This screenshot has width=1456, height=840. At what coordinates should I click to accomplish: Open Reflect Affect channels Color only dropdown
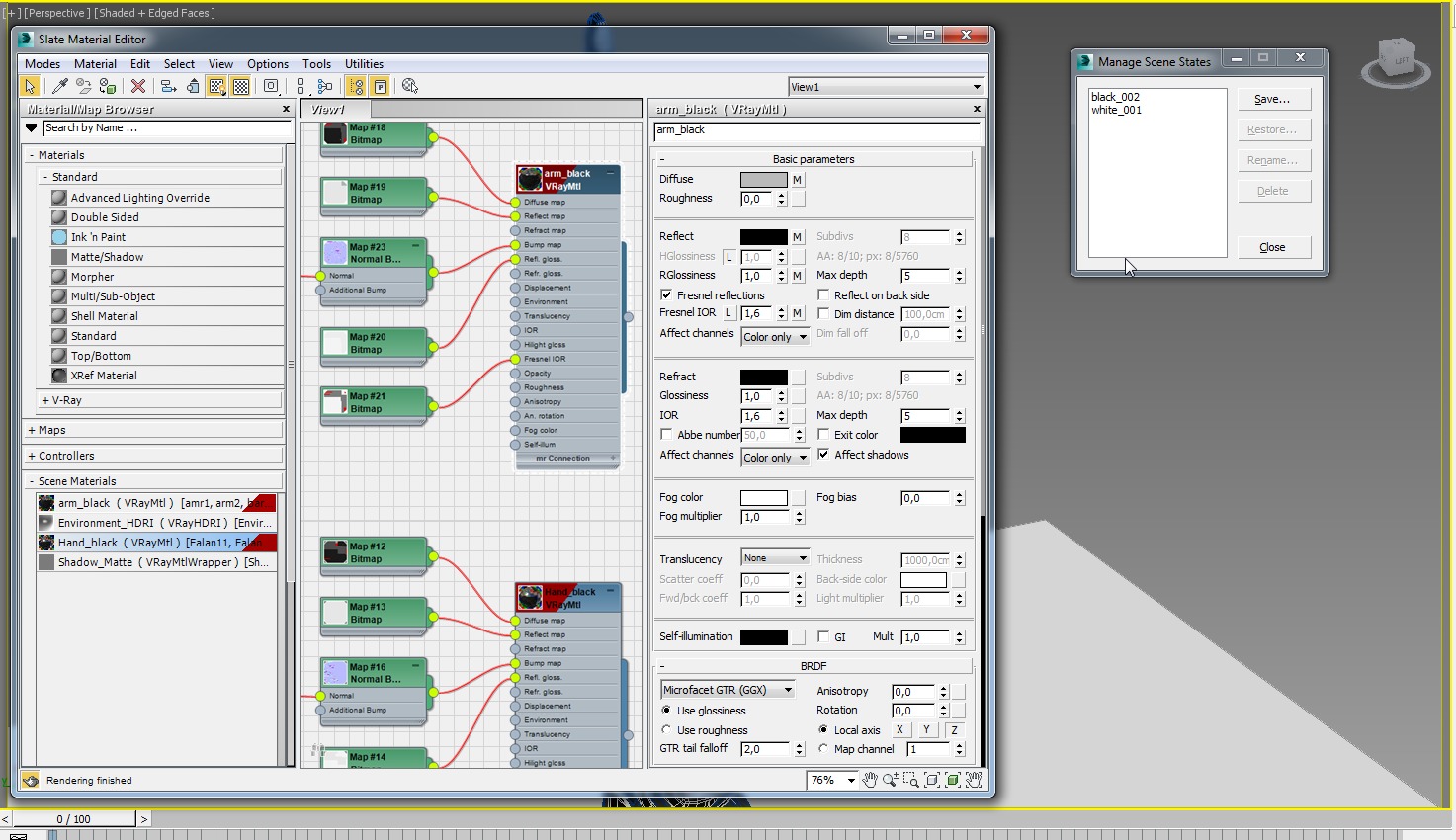click(775, 337)
